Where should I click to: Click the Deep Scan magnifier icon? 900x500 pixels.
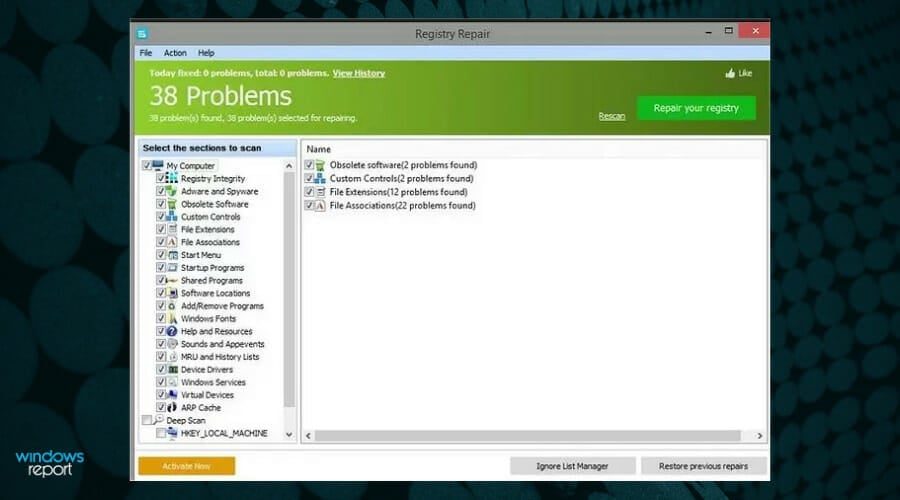(x=158, y=420)
